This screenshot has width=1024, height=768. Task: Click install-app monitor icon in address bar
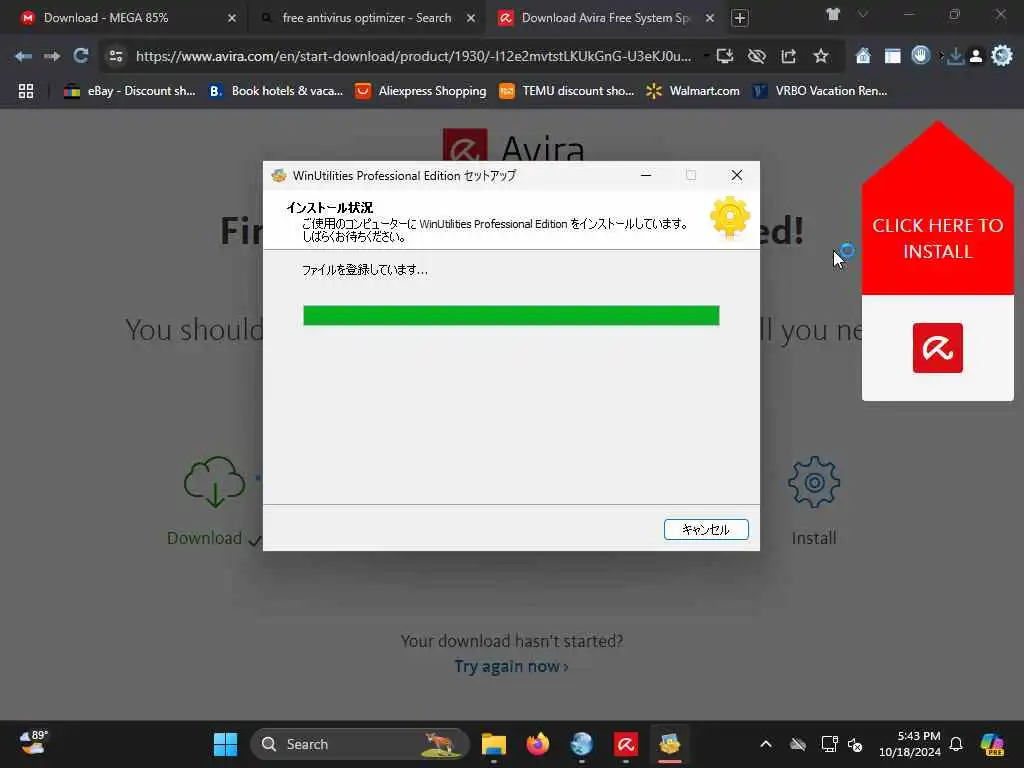(725, 57)
